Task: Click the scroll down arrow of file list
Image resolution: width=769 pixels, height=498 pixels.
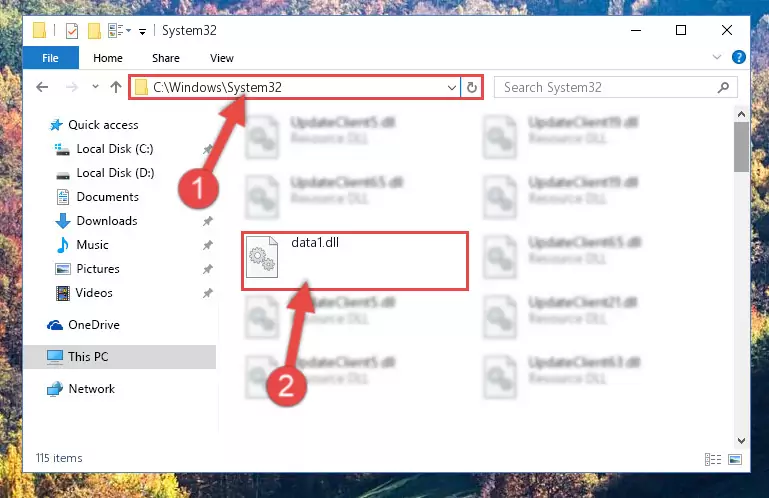Action: click(x=741, y=441)
